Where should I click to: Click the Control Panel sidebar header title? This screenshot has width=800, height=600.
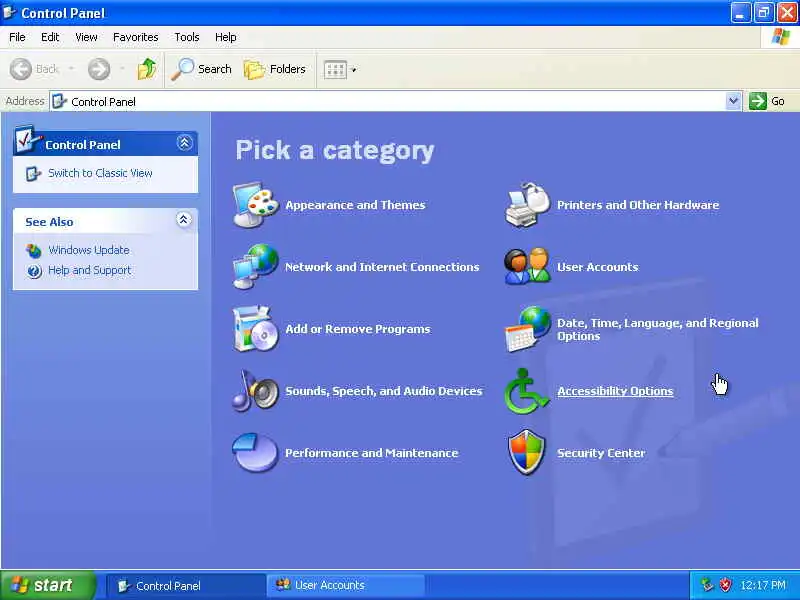pyautogui.click(x=83, y=145)
